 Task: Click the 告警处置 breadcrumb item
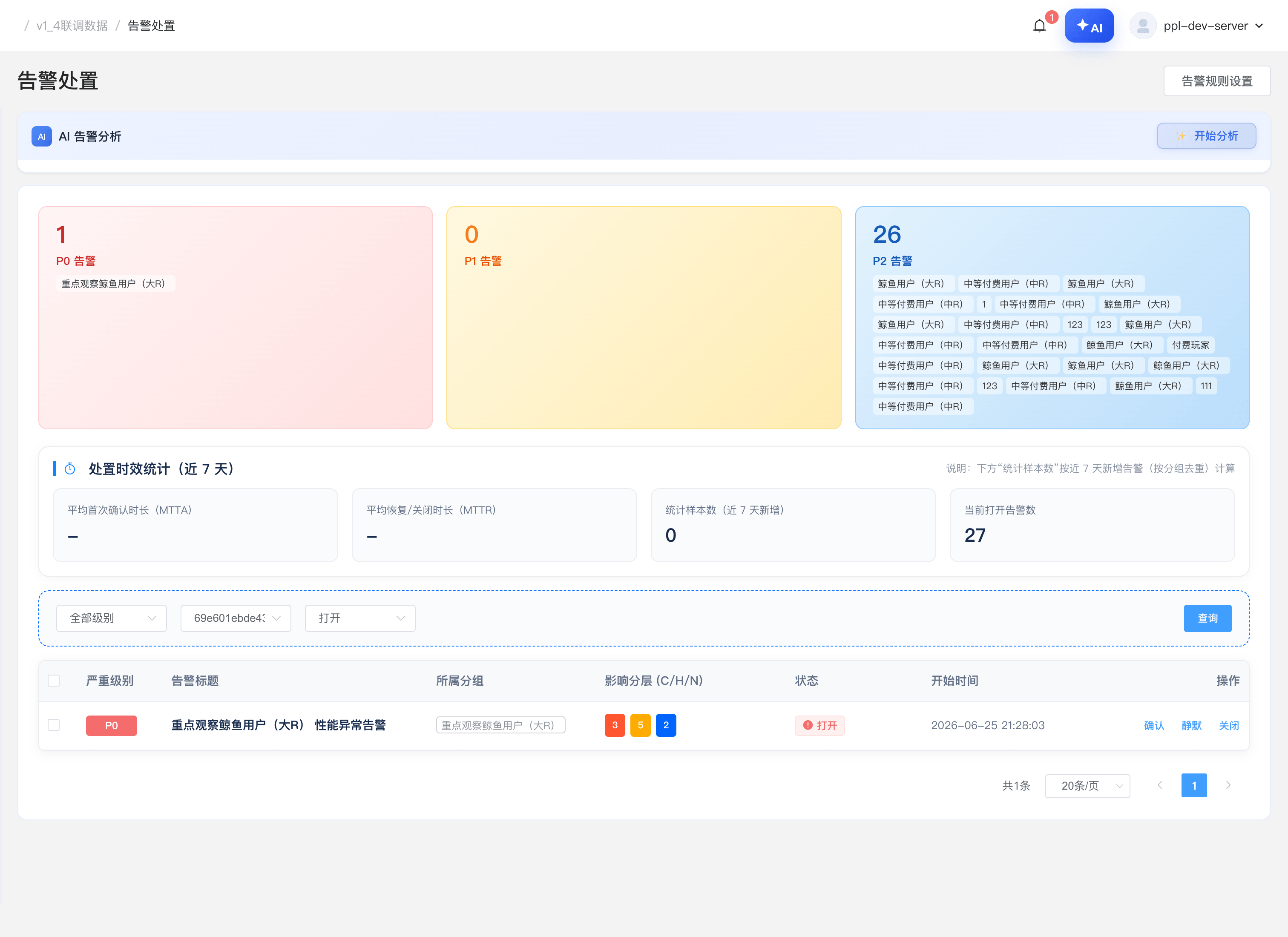[151, 26]
